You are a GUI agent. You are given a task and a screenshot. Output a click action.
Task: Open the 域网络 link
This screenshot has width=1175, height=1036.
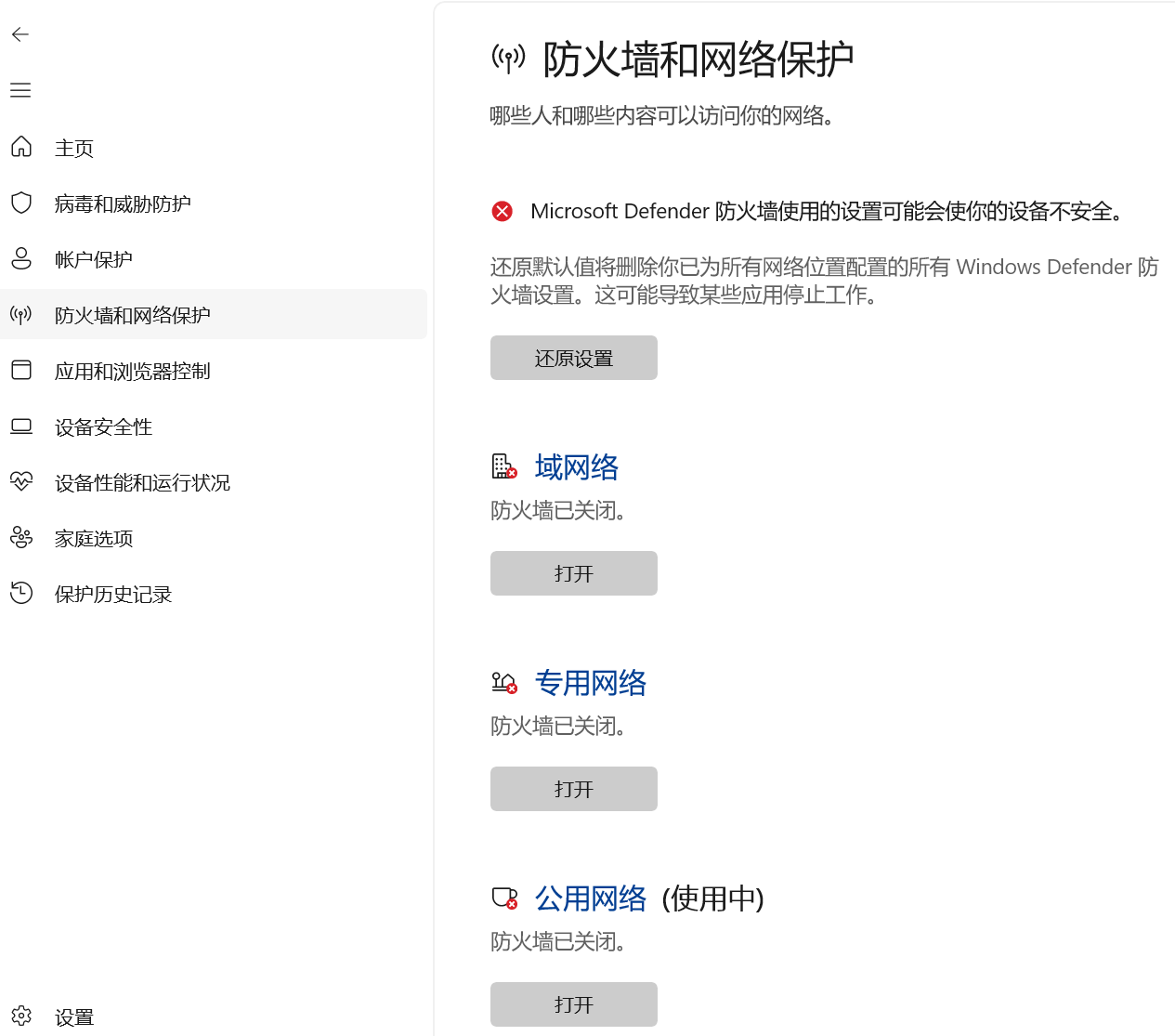(x=577, y=466)
